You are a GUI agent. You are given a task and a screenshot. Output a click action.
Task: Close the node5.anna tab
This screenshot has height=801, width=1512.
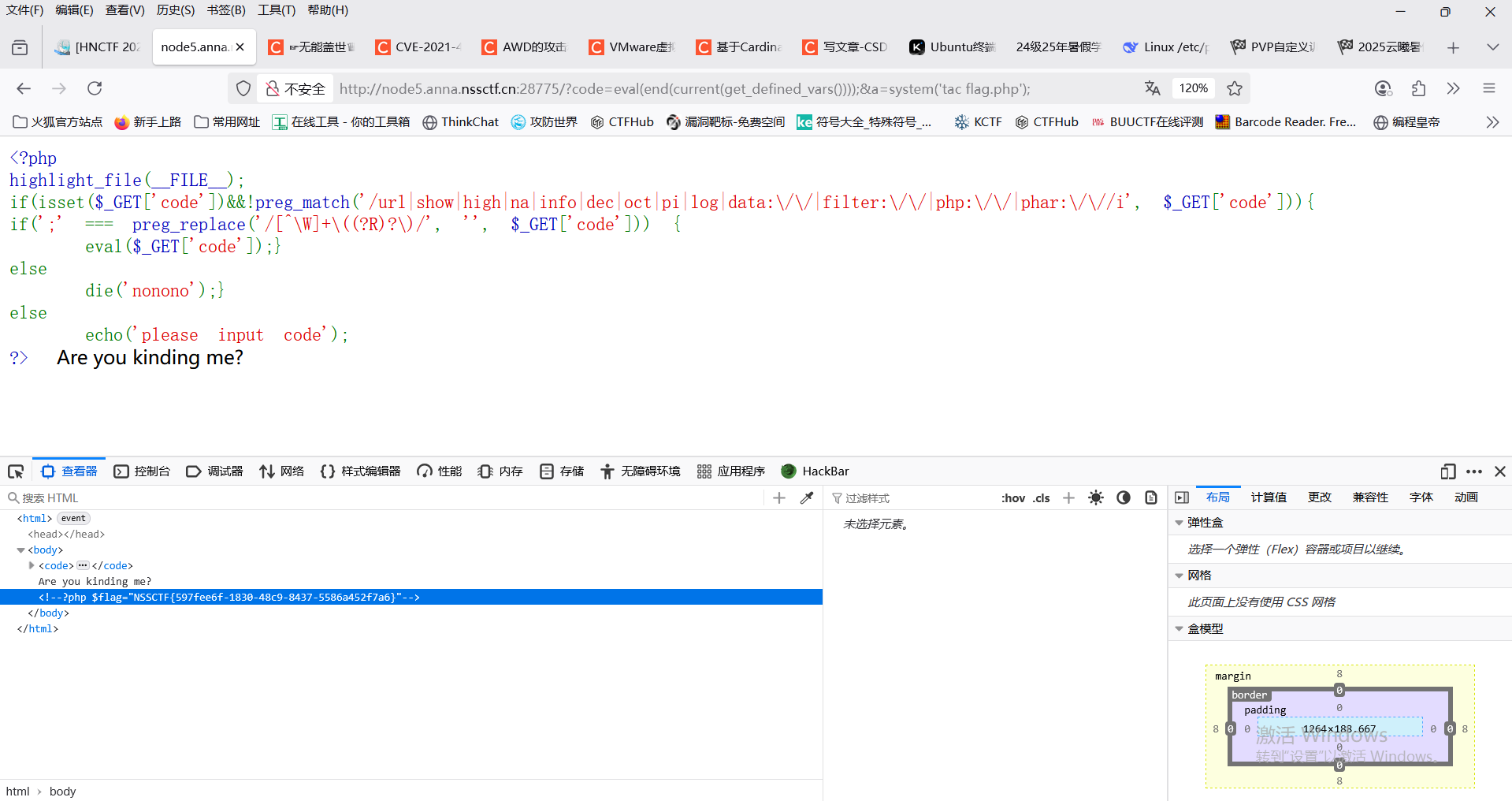click(240, 47)
